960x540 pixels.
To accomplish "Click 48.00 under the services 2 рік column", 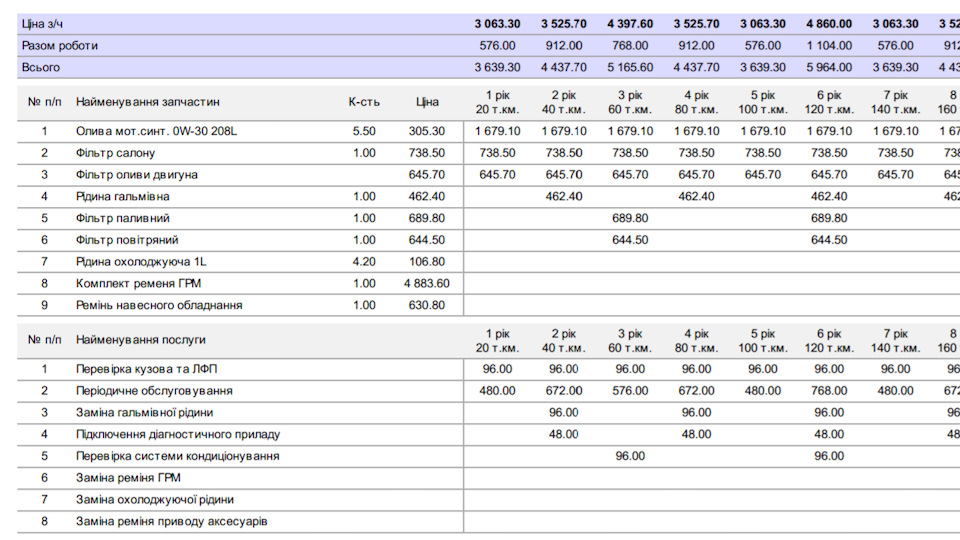I will point(564,435).
